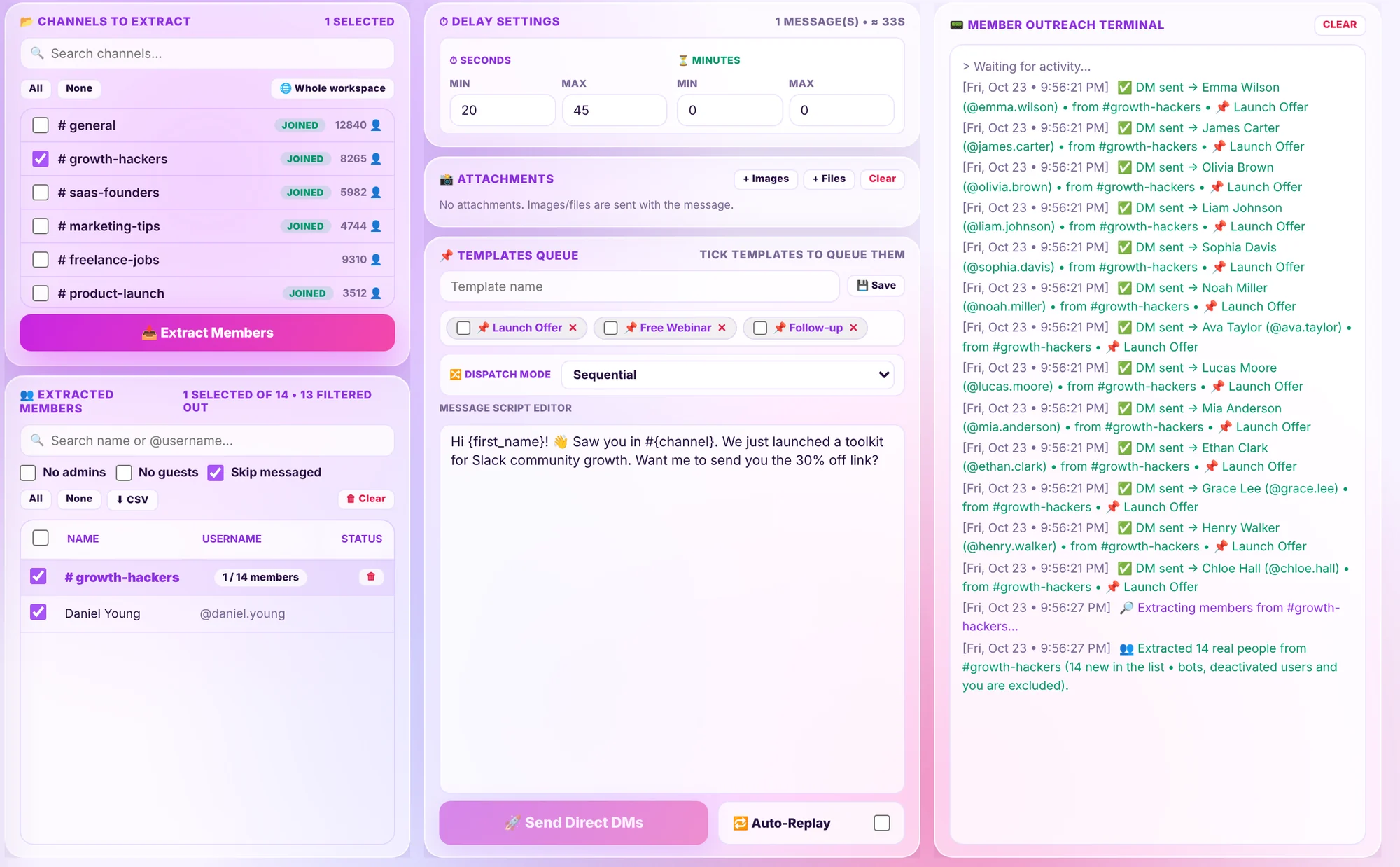Remove the Launch Offer template

pyautogui.click(x=573, y=328)
